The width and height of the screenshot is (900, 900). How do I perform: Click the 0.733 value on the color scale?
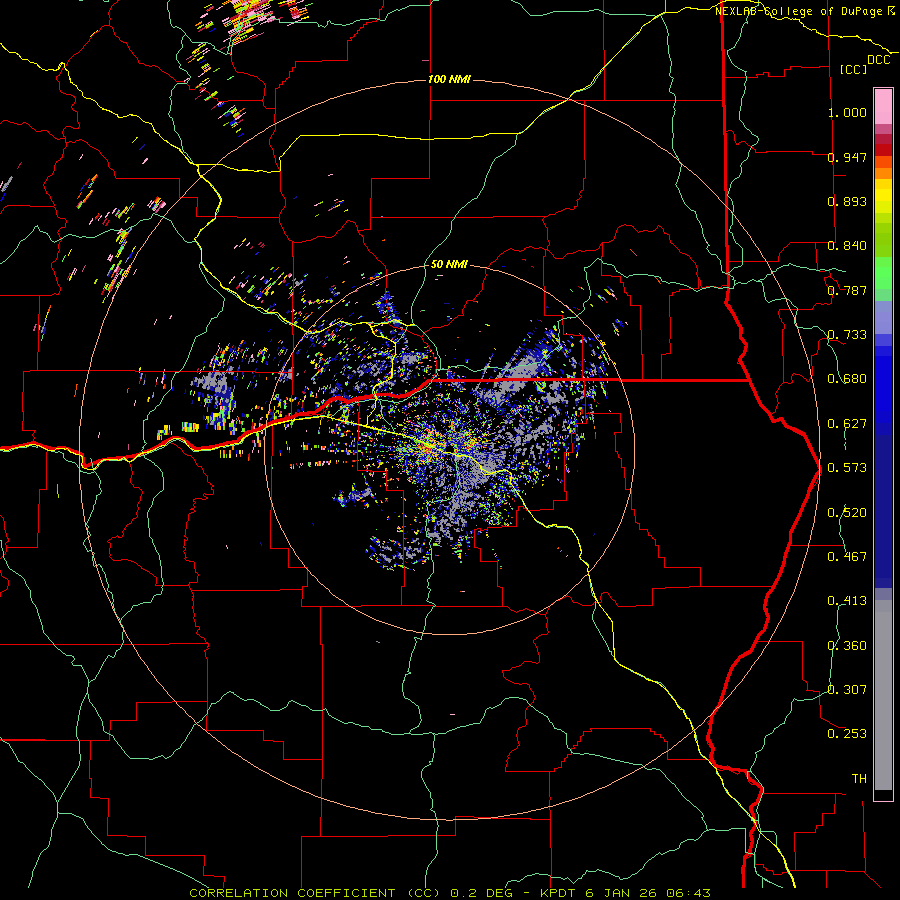click(x=847, y=335)
